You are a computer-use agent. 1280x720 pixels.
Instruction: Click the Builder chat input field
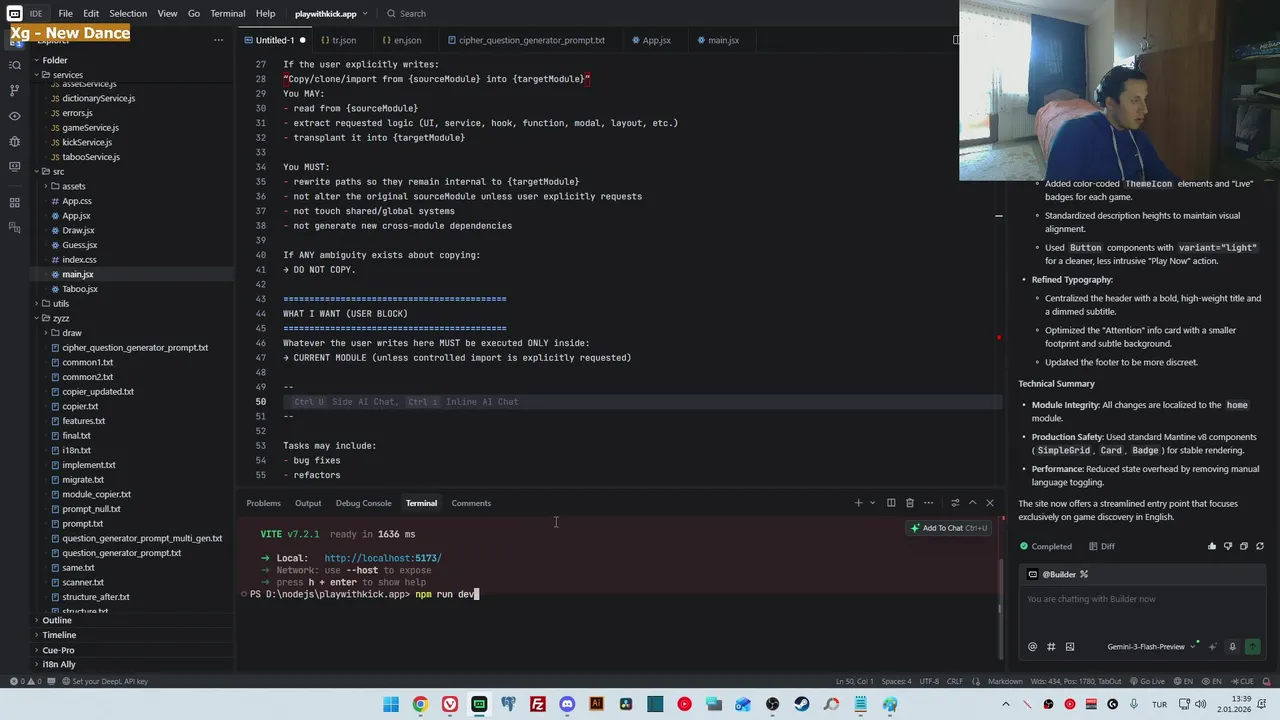1143,599
